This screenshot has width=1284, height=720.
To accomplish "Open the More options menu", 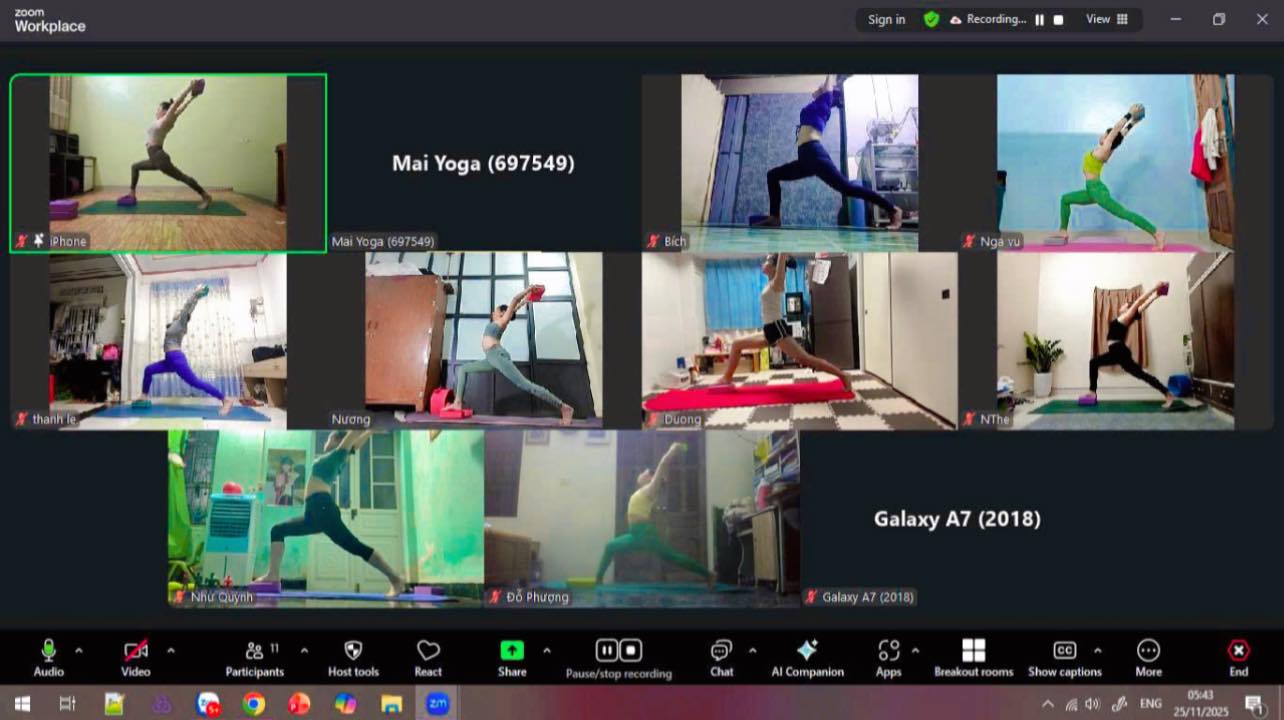I will [x=1148, y=651].
